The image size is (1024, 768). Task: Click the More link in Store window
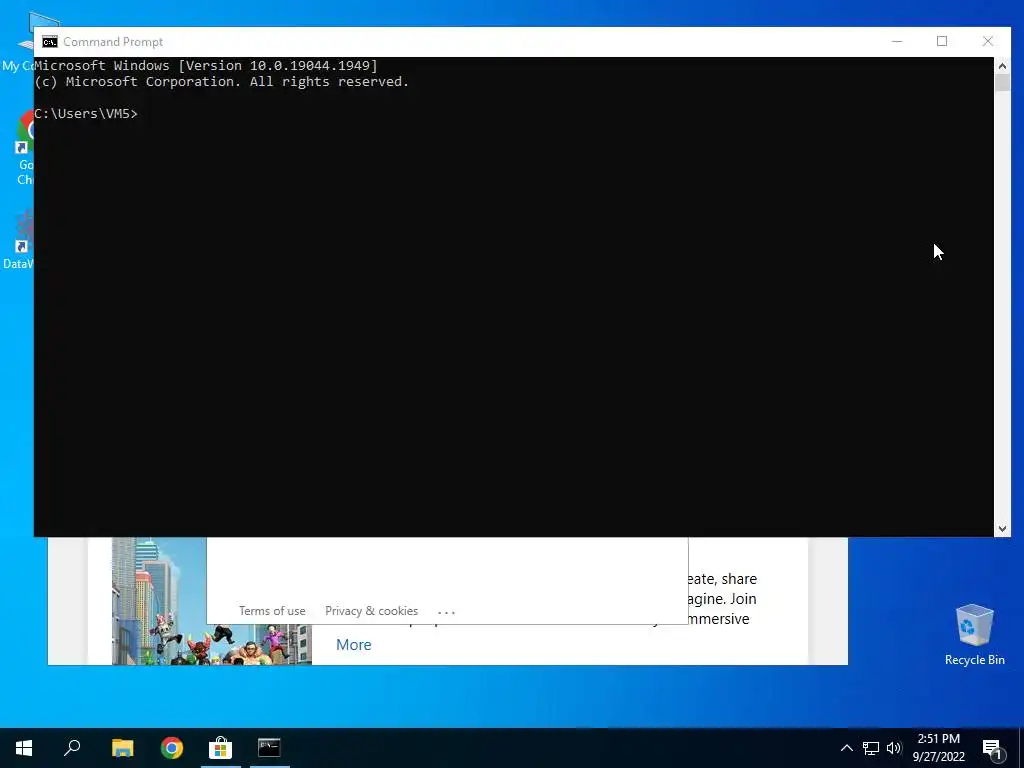coord(353,645)
